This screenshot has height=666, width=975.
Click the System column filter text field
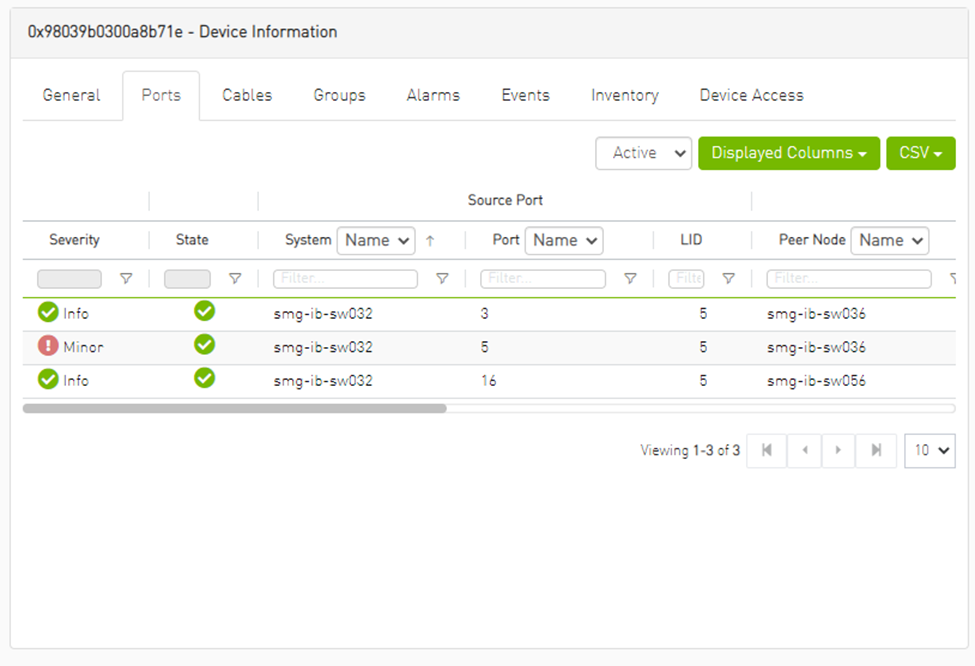(x=345, y=279)
